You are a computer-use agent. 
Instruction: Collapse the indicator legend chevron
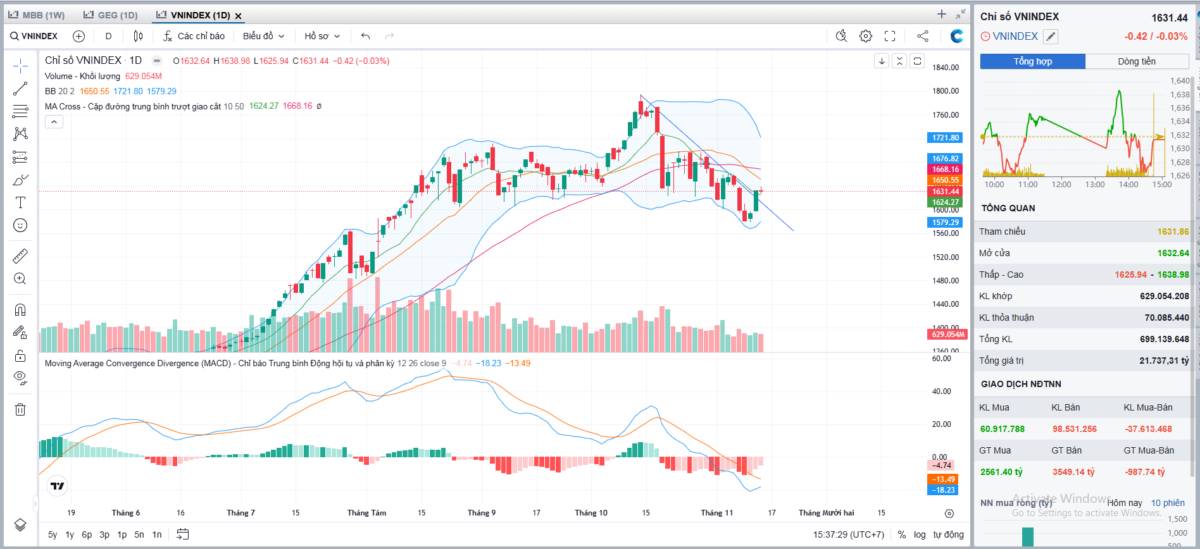click(x=54, y=122)
